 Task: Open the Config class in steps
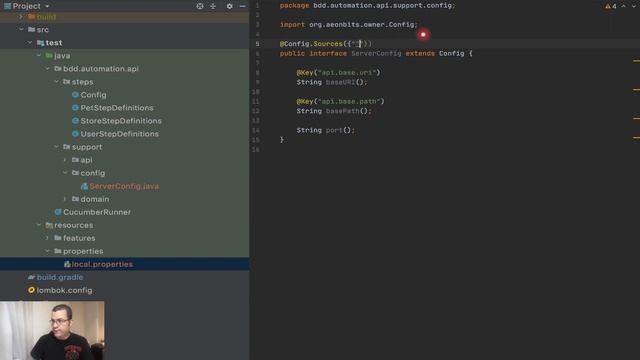pos(93,95)
